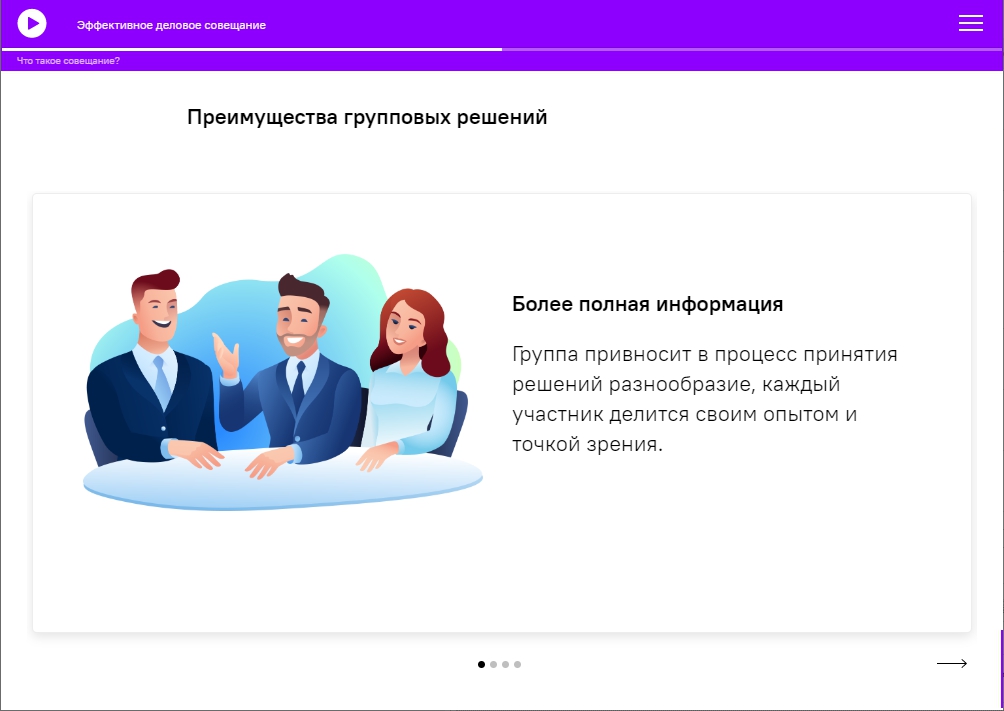Select the first carousel dot
Viewport: 1004px width, 711px height.
pyautogui.click(x=482, y=664)
